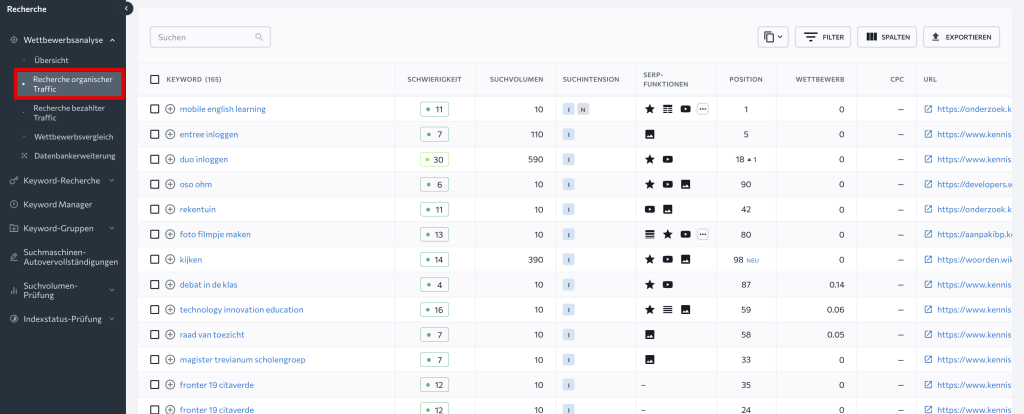
Task: Click the image SERP icon for 'entree inloggen'
Action: 649,135
